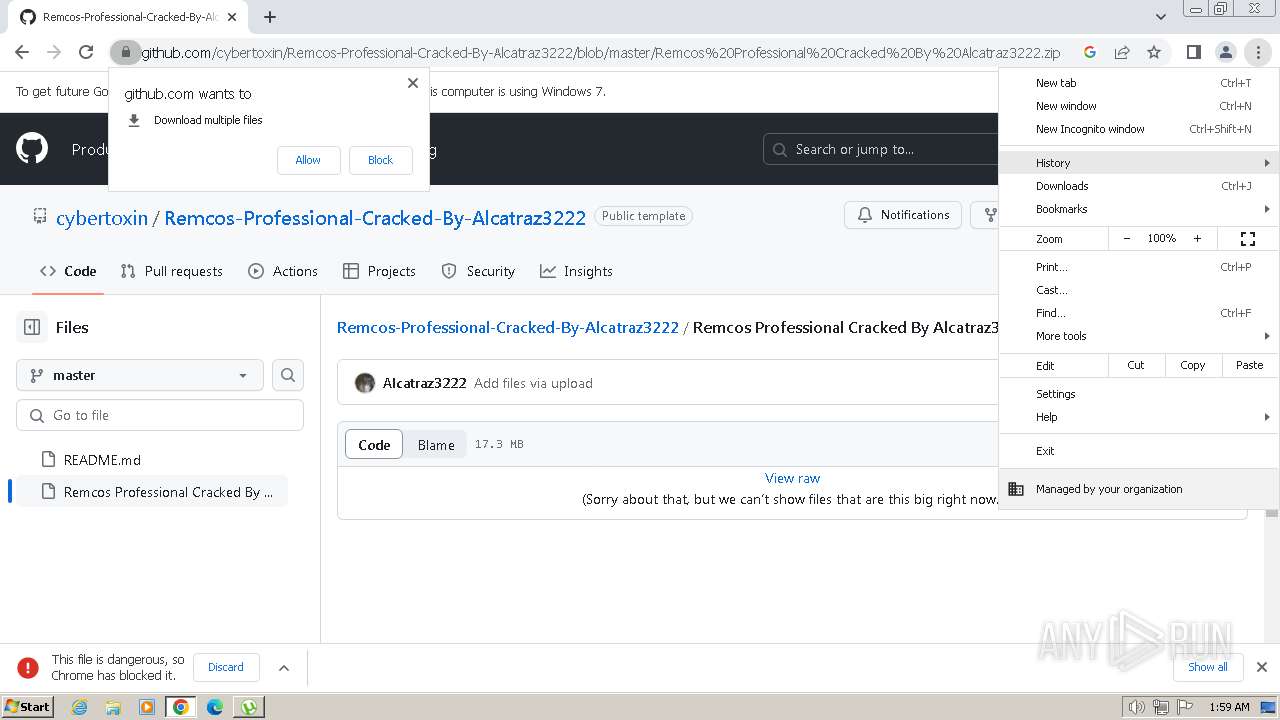Collapse the Files tree side panel

[x=32, y=327]
